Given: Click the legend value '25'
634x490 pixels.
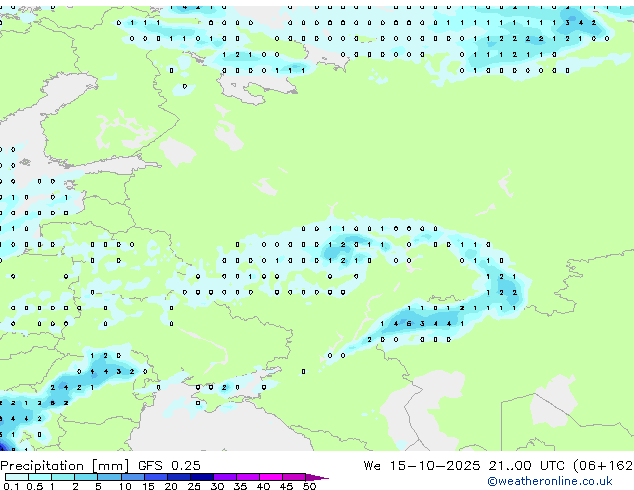Looking at the screenshot, I should point(194,486).
